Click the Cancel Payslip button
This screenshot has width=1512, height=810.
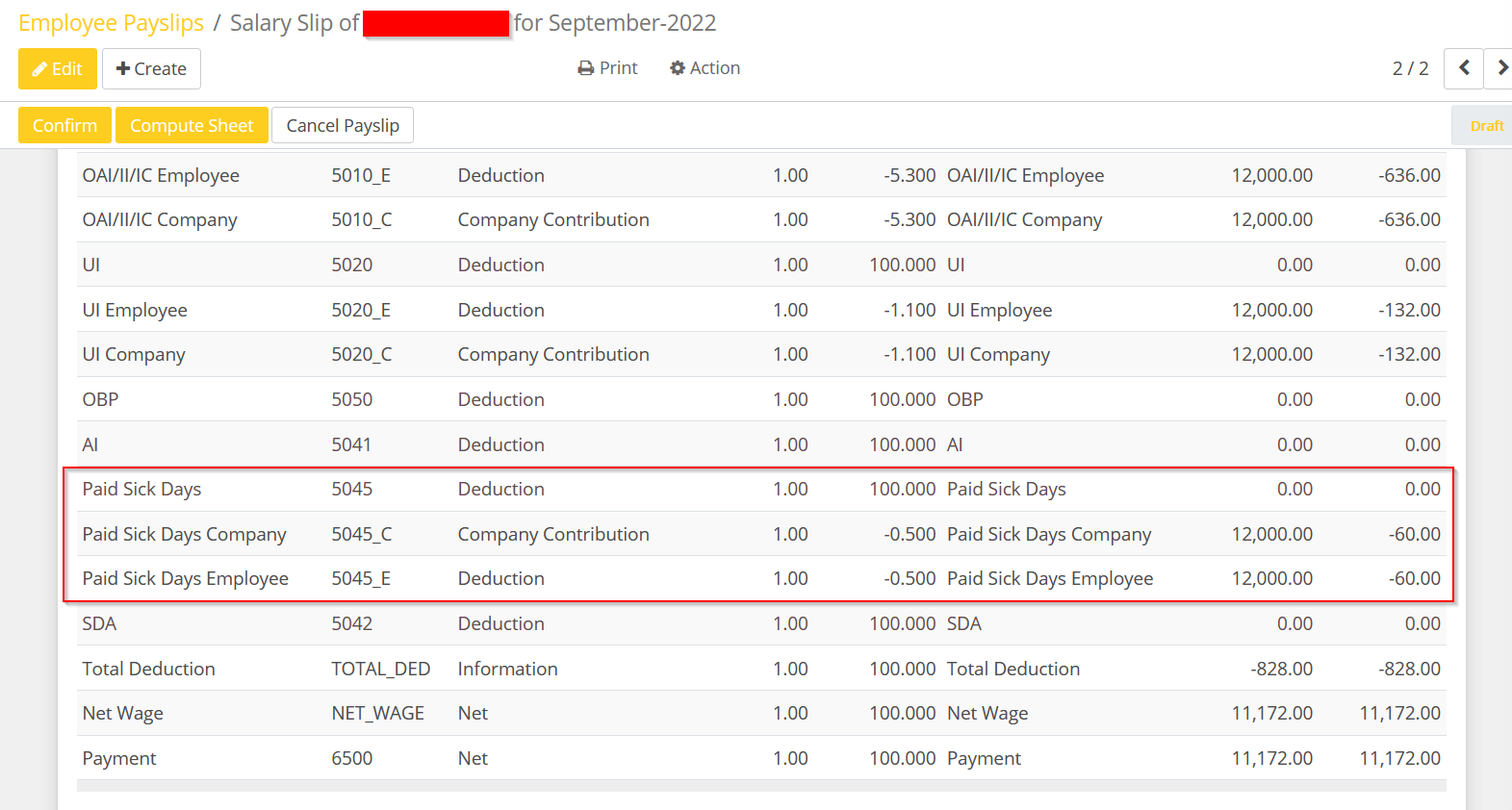click(x=343, y=125)
